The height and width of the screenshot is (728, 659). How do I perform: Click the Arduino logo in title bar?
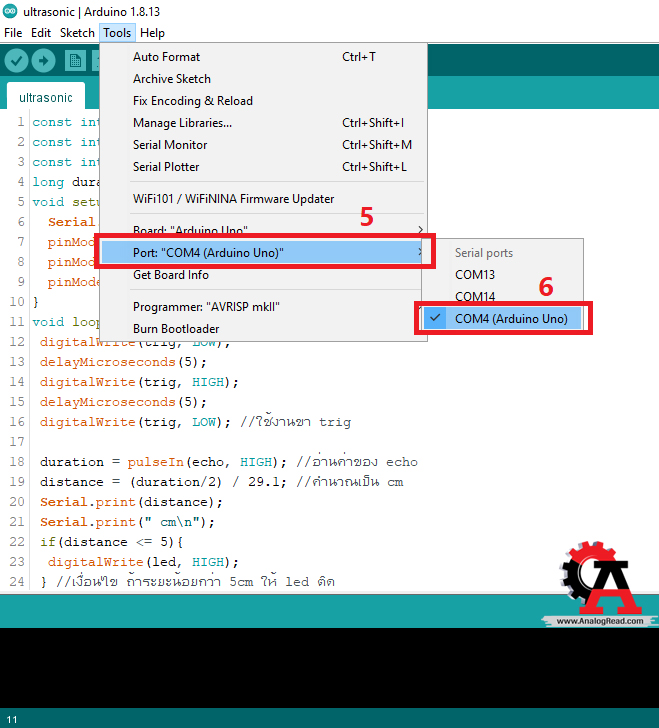click(10, 11)
